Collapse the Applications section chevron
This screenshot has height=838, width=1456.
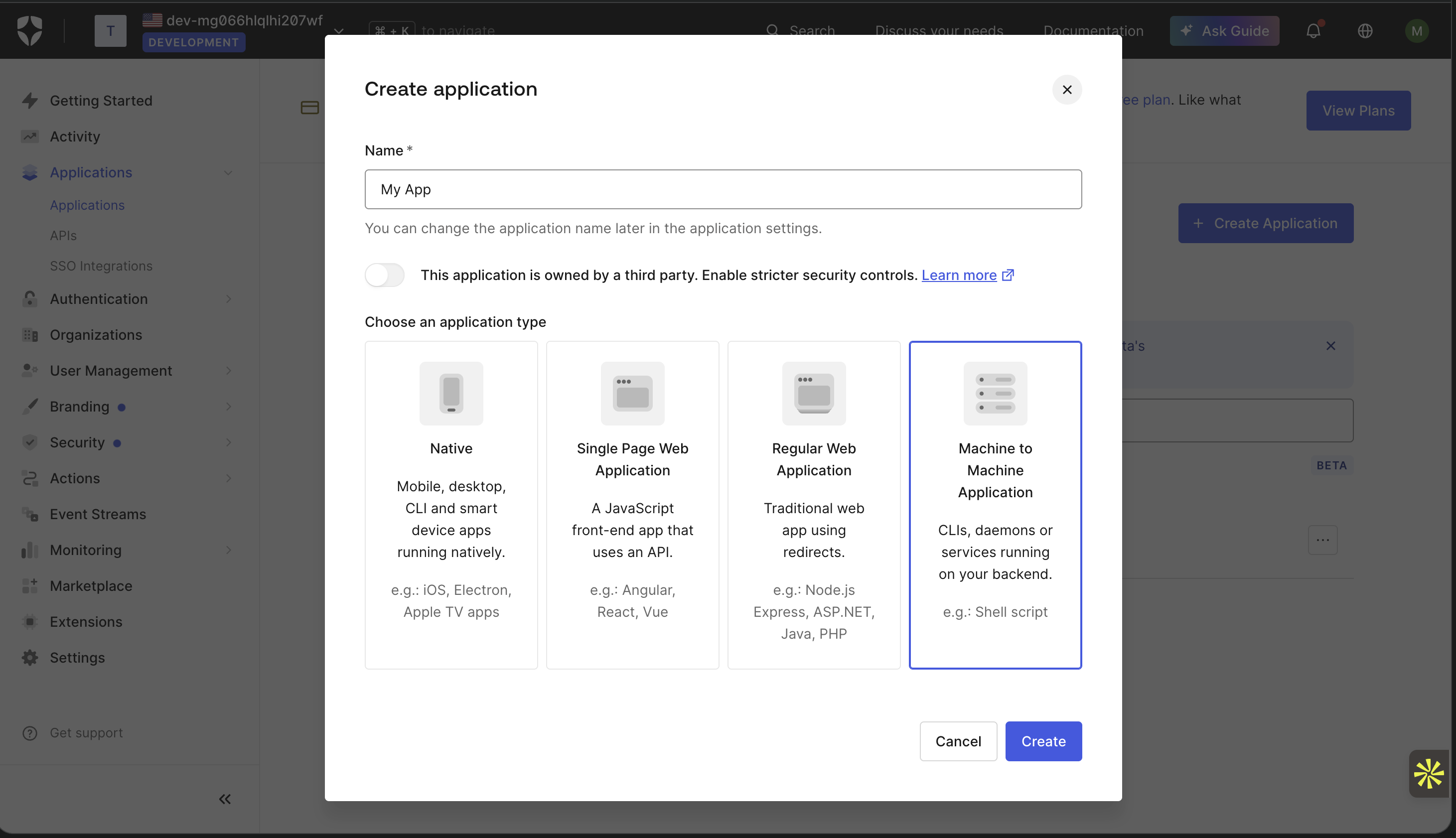(229, 173)
